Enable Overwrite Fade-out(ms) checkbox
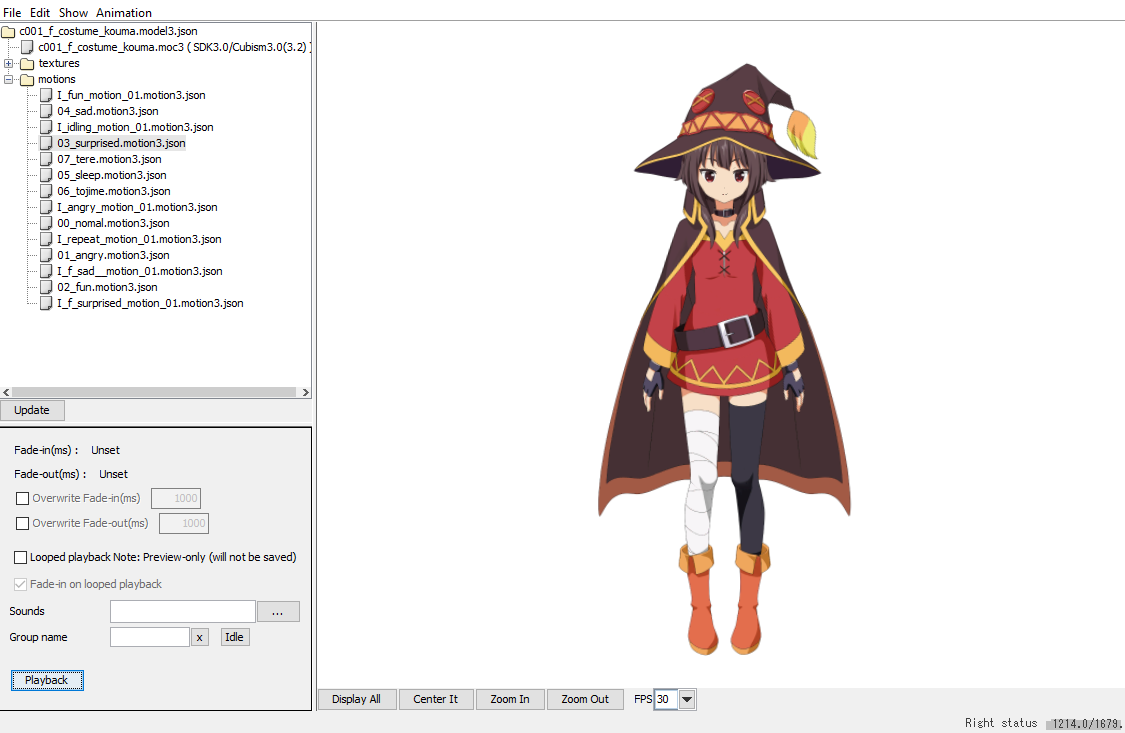 [x=22, y=524]
